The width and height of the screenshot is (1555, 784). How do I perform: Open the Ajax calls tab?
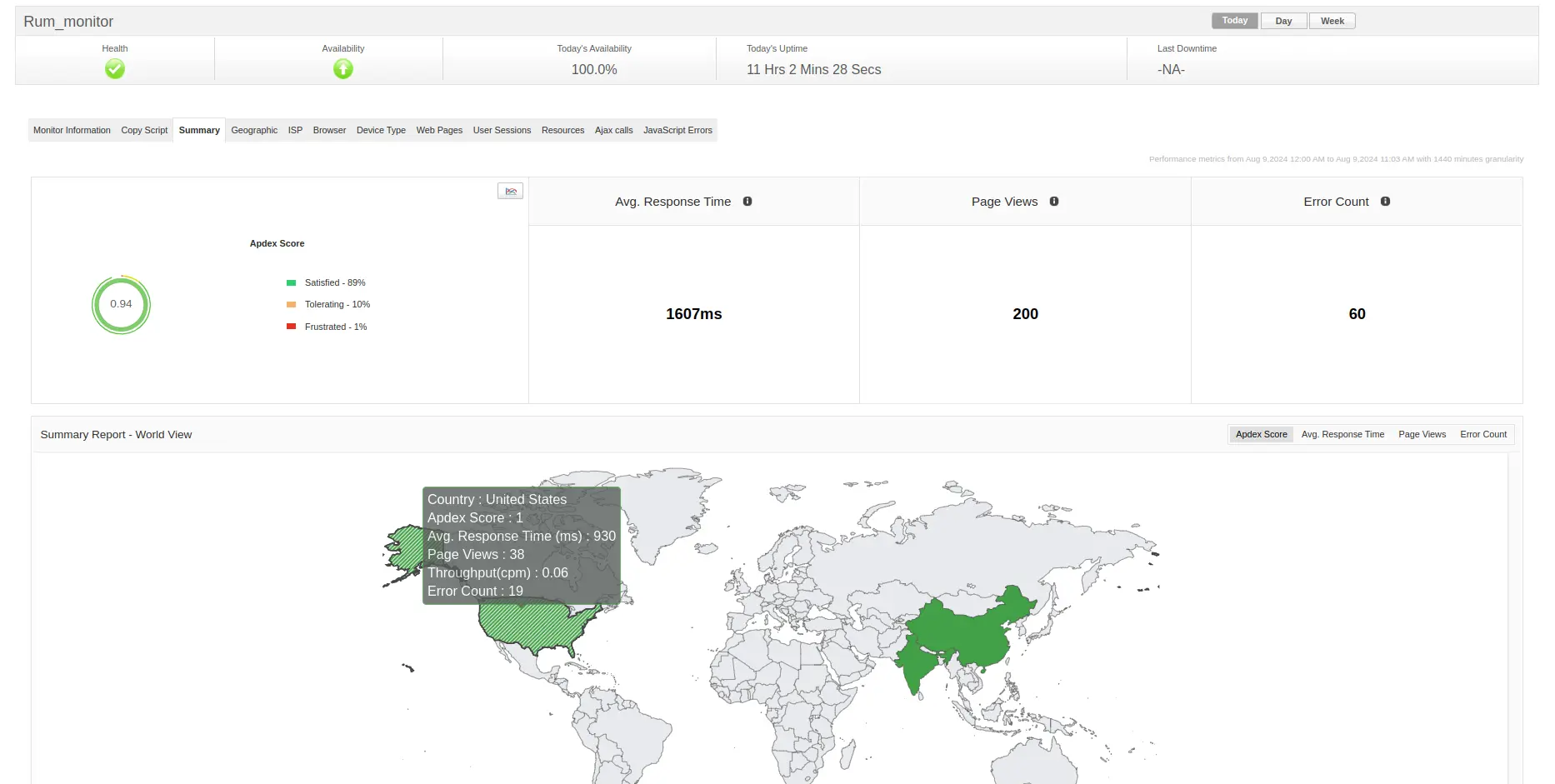tap(613, 130)
